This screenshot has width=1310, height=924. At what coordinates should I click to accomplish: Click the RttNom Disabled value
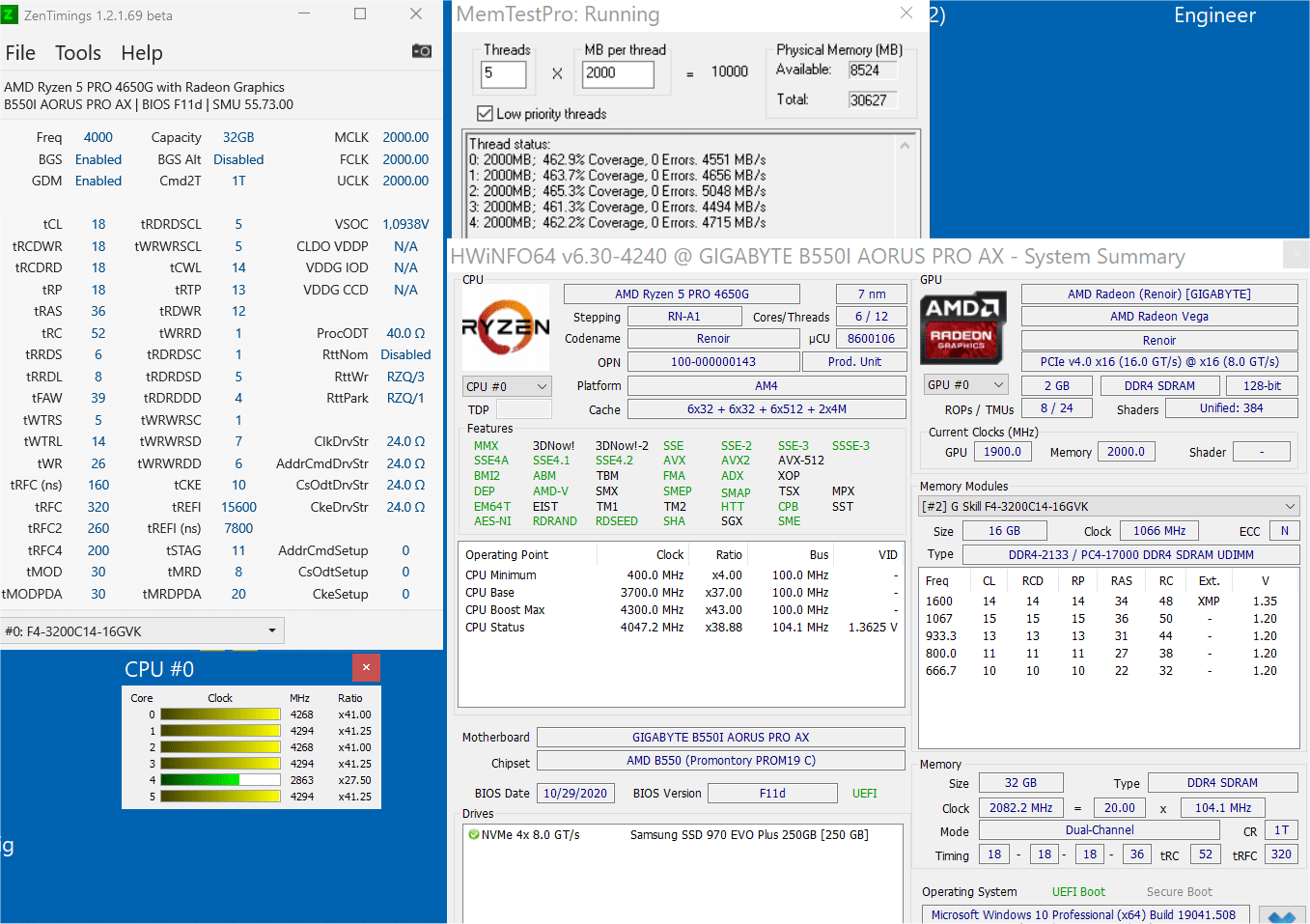coord(405,354)
